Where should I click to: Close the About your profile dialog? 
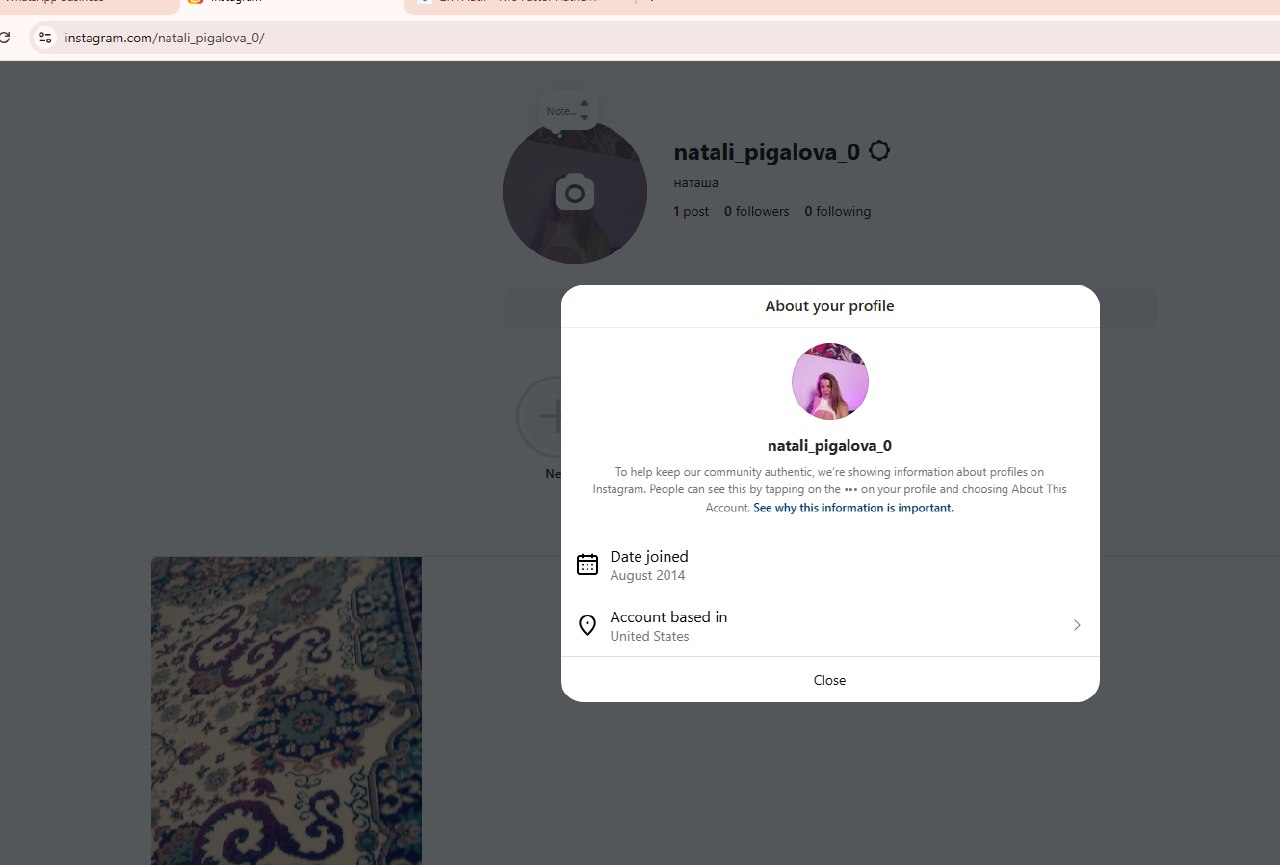point(830,680)
